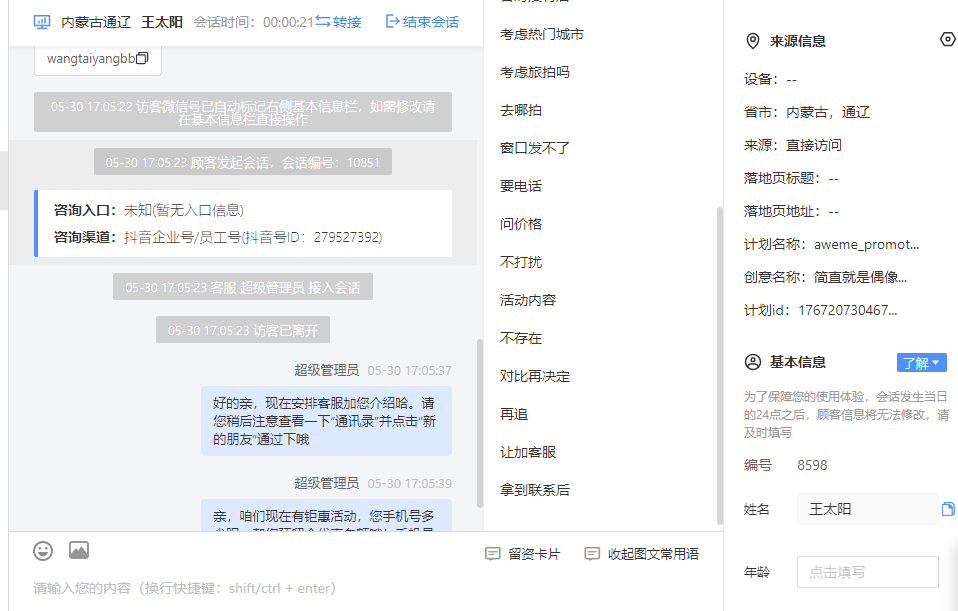Collapse quick phrases via 收起图文常用语
The image size is (958, 611).
click(642, 554)
